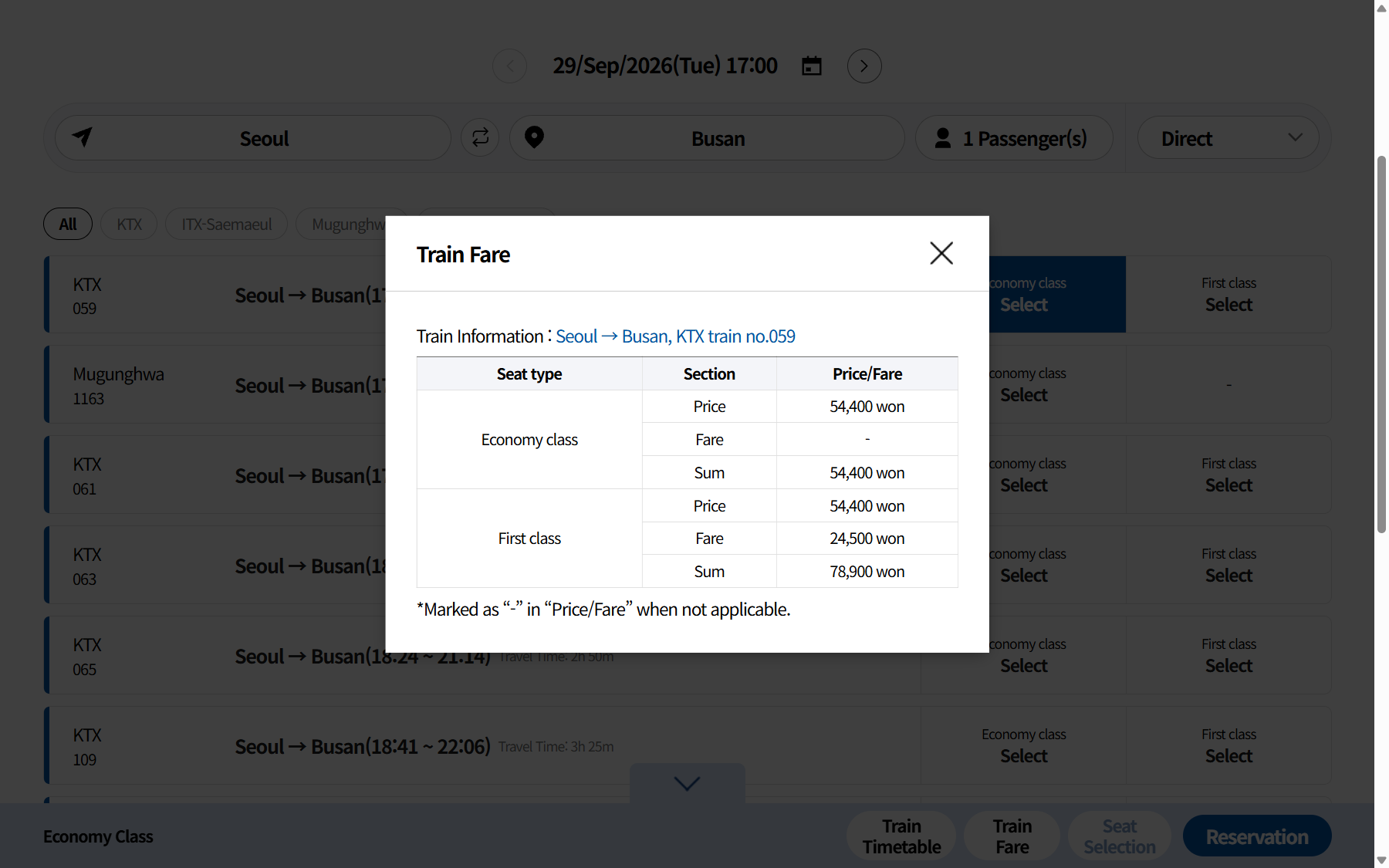Select First class for KTX 059
The image size is (1389, 868).
[1228, 295]
